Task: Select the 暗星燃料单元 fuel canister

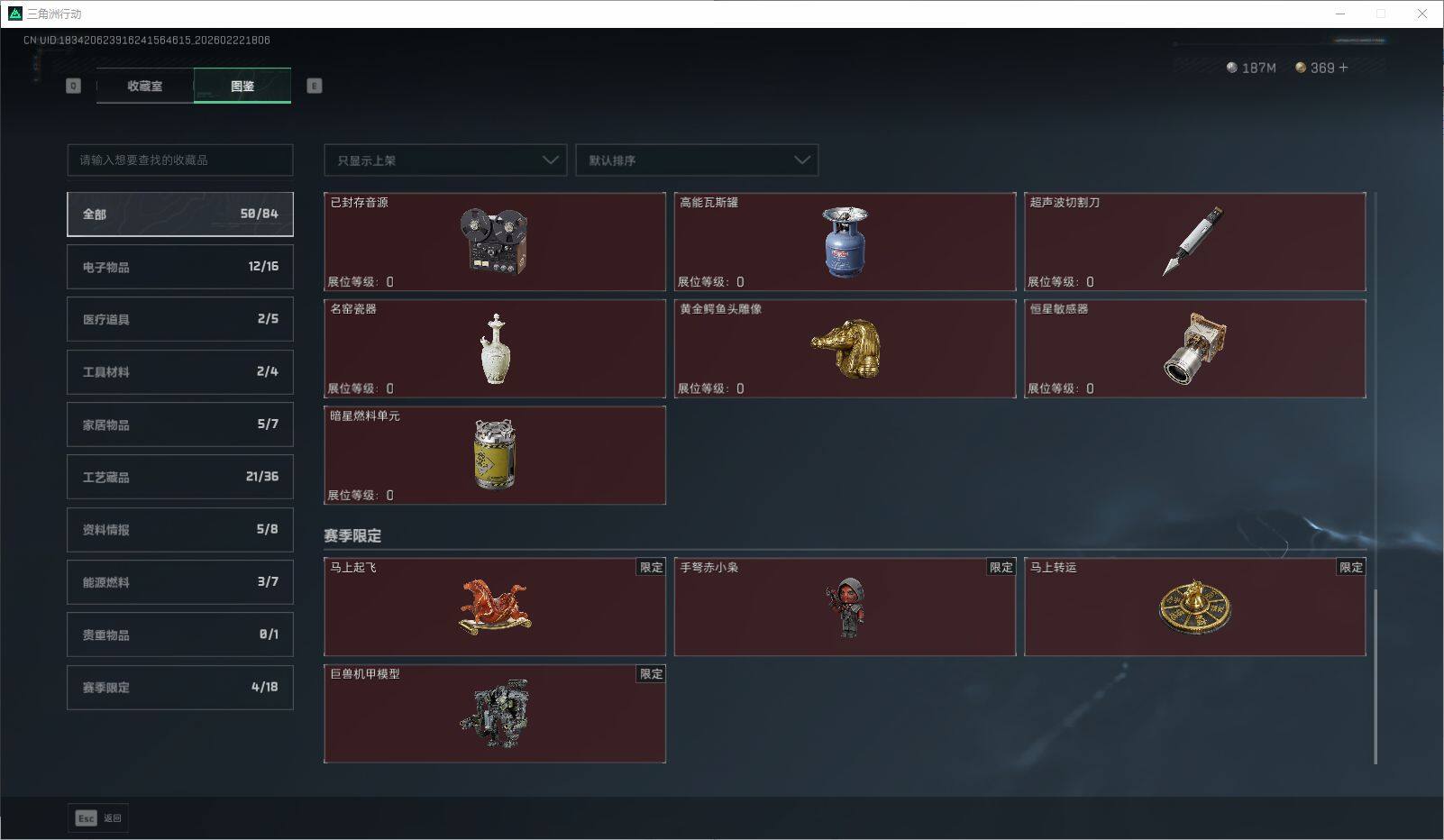Action: pos(495,455)
